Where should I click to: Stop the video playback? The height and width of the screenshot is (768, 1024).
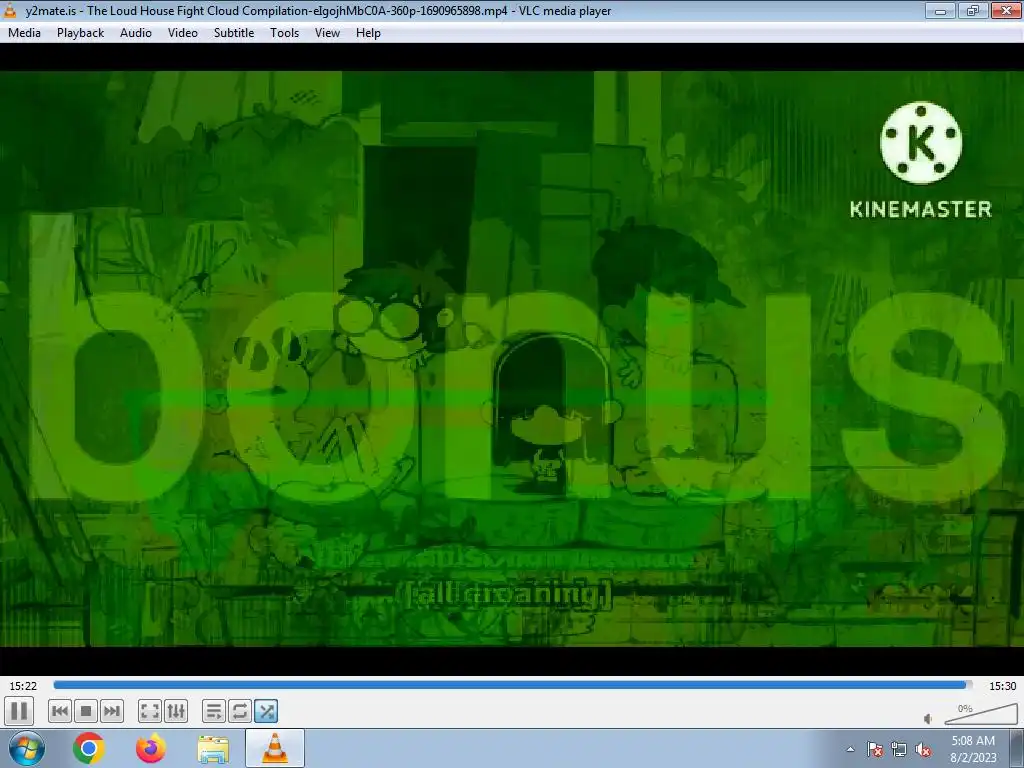(x=86, y=711)
